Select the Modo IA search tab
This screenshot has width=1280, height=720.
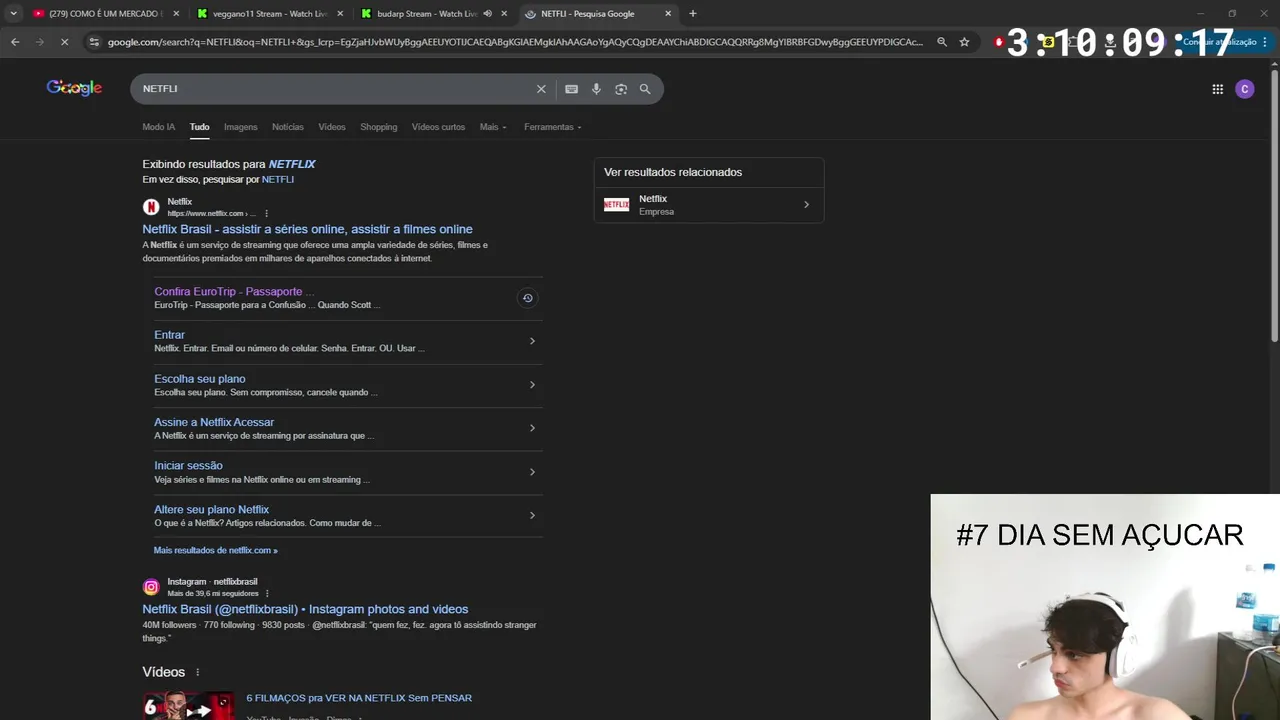tap(158, 127)
